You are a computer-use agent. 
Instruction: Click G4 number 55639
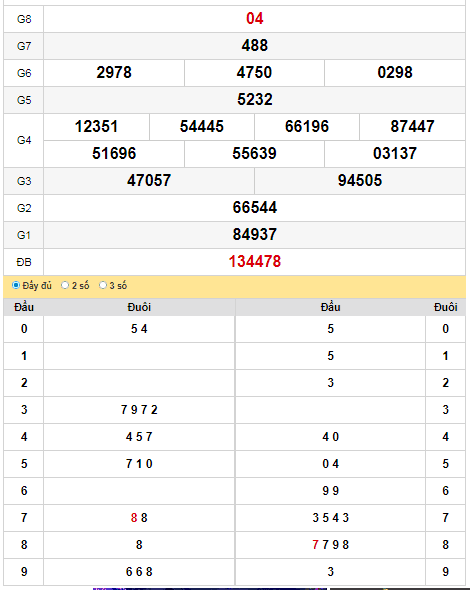coord(254,154)
